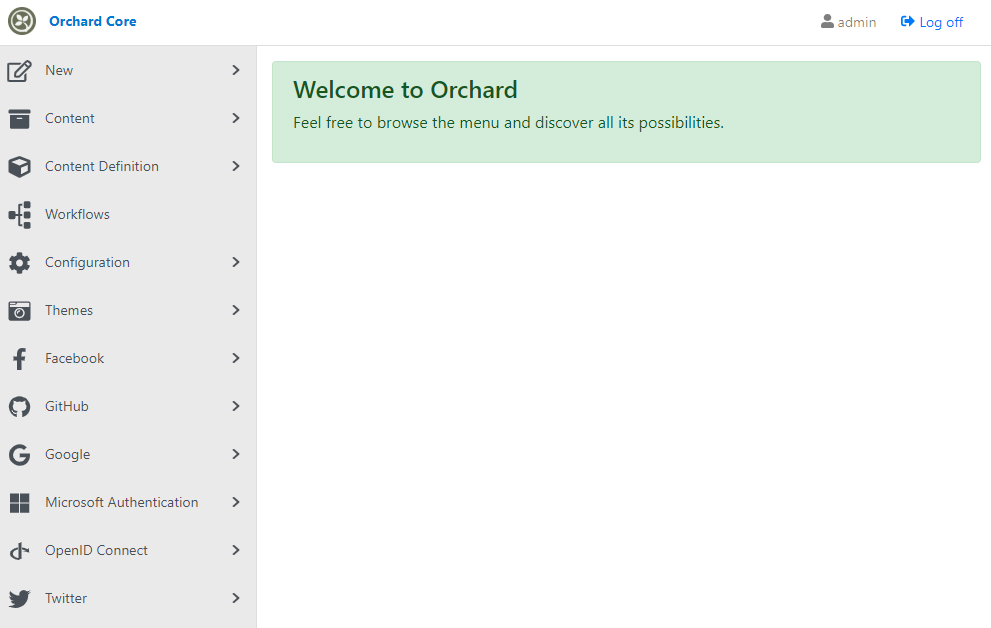Click the New pencil-edit icon
This screenshot has width=991, height=628.
(20, 71)
